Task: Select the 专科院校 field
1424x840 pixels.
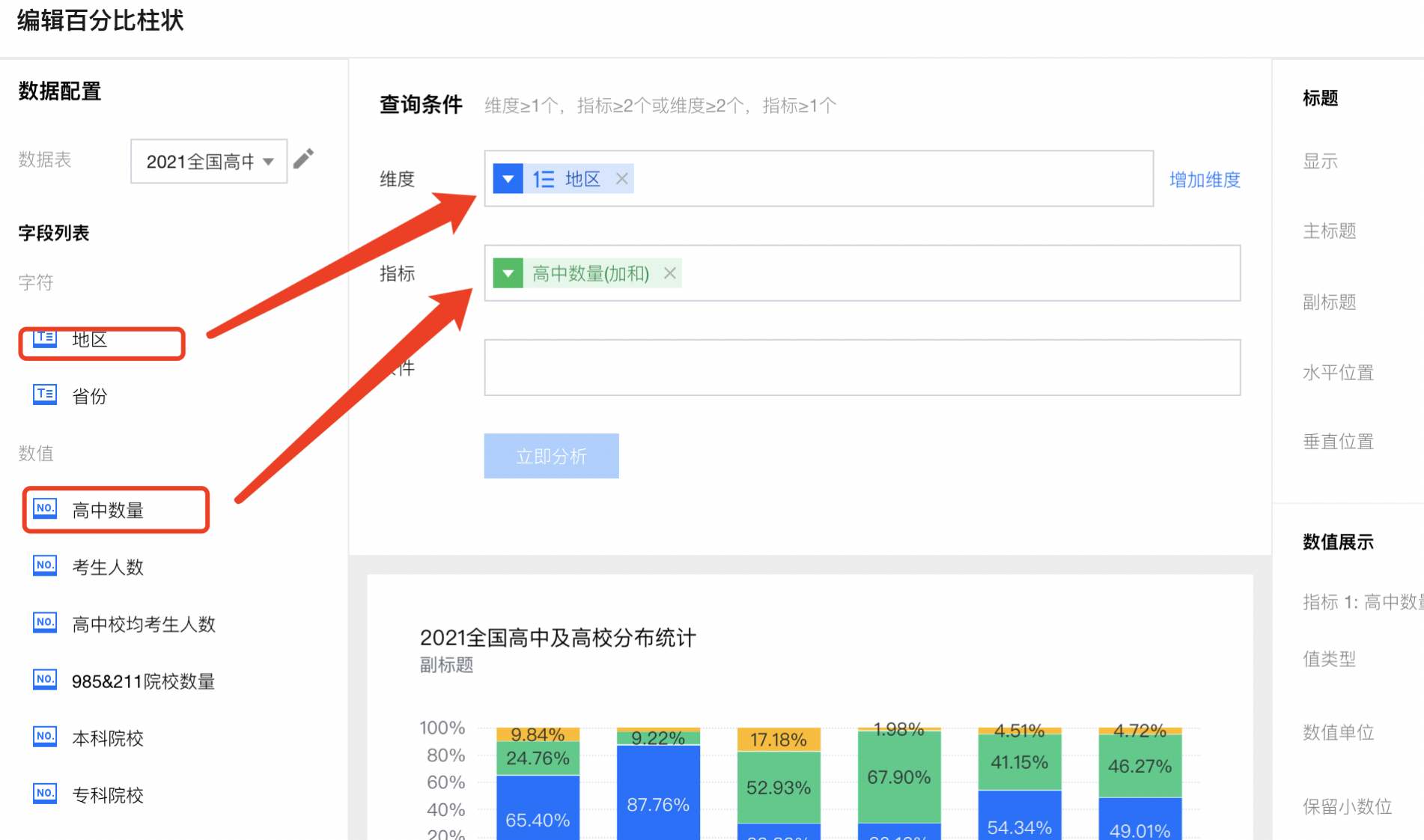Action: 108,795
